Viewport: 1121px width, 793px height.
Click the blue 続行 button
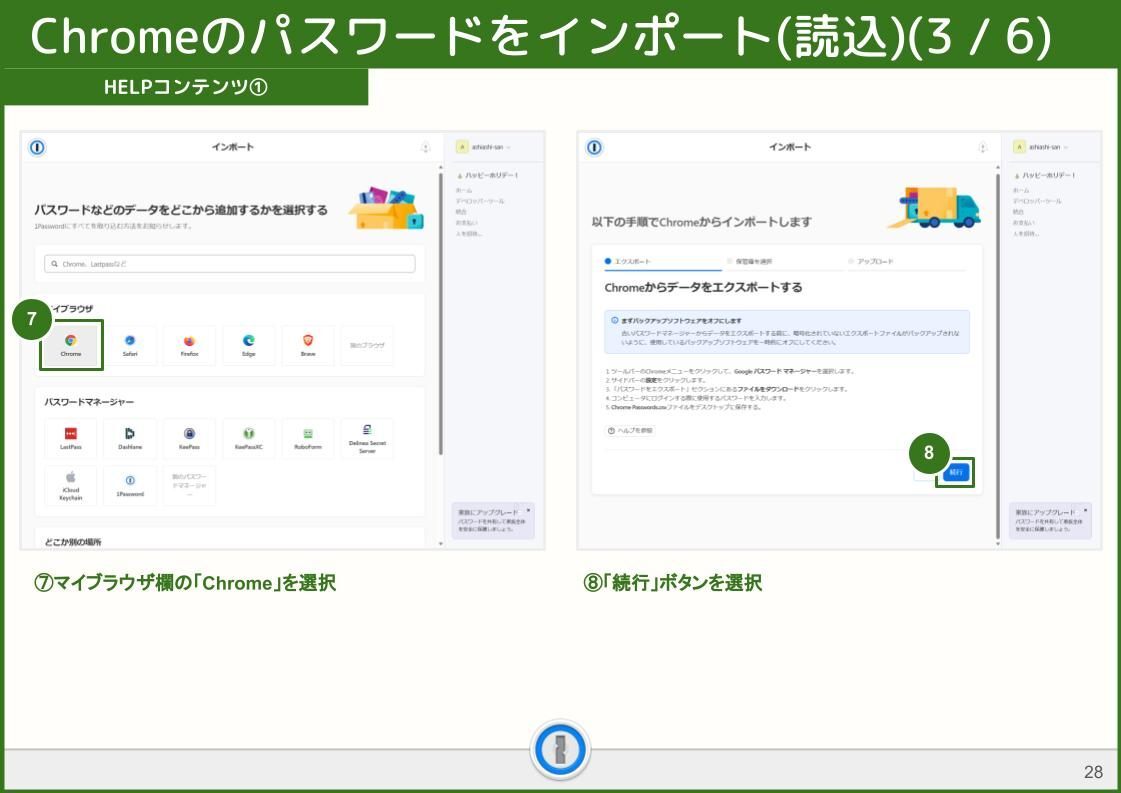(955, 472)
